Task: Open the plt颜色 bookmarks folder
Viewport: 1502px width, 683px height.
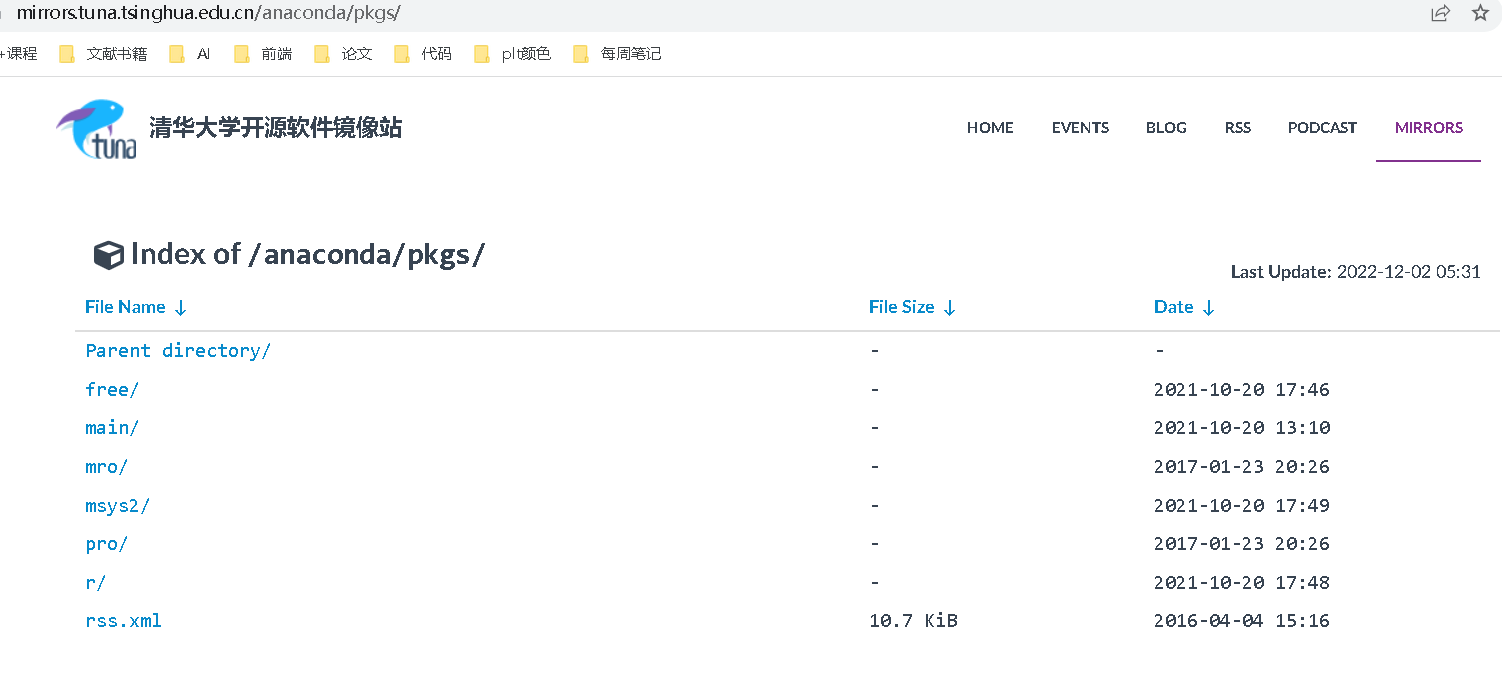Action: coord(516,54)
